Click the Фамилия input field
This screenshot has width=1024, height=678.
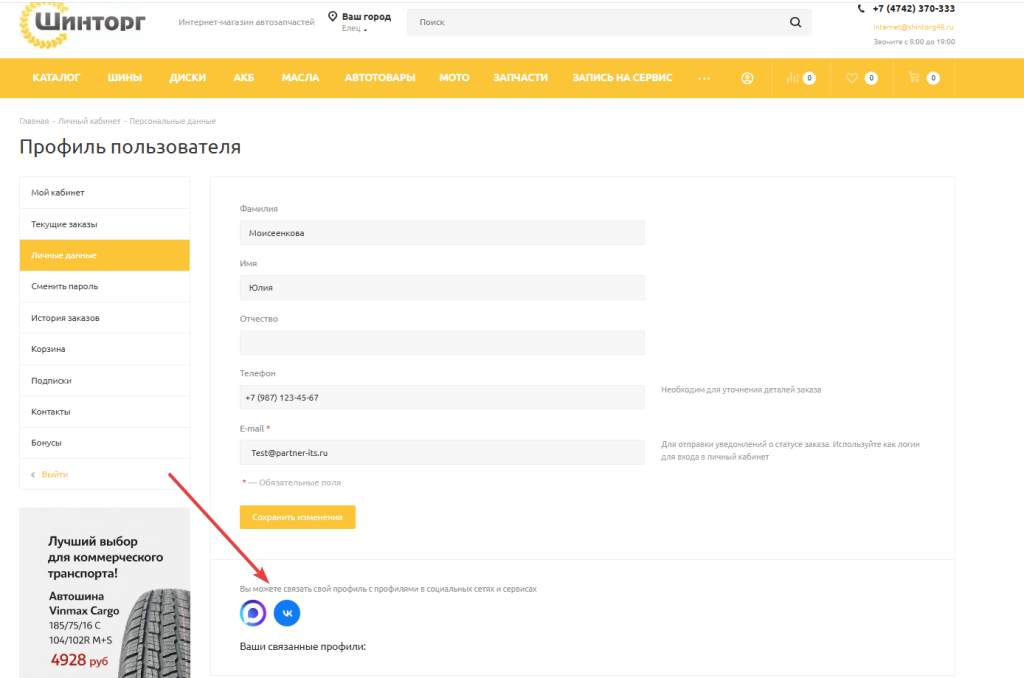(442, 233)
